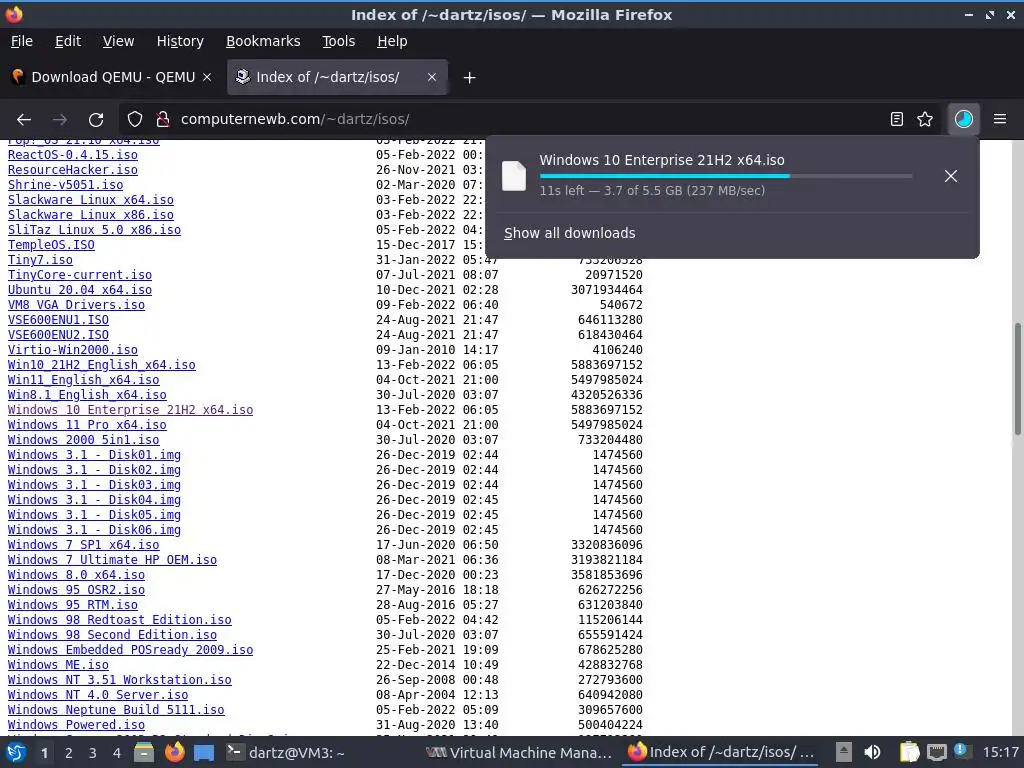The height and width of the screenshot is (768, 1024).
Task: Click Windows_Neptune_Build_5111.iso link
Action: pos(116,711)
